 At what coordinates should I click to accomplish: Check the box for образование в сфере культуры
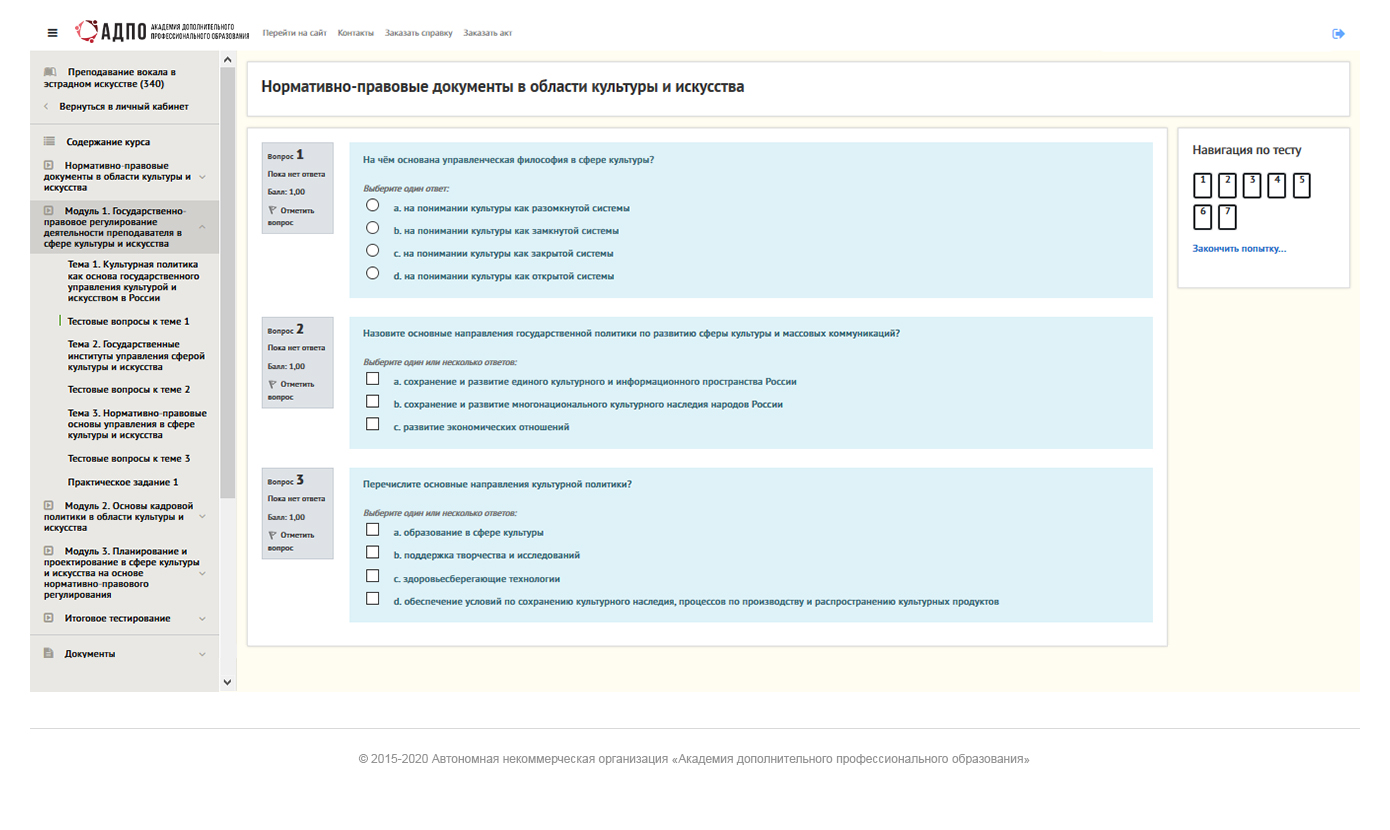pyautogui.click(x=373, y=530)
